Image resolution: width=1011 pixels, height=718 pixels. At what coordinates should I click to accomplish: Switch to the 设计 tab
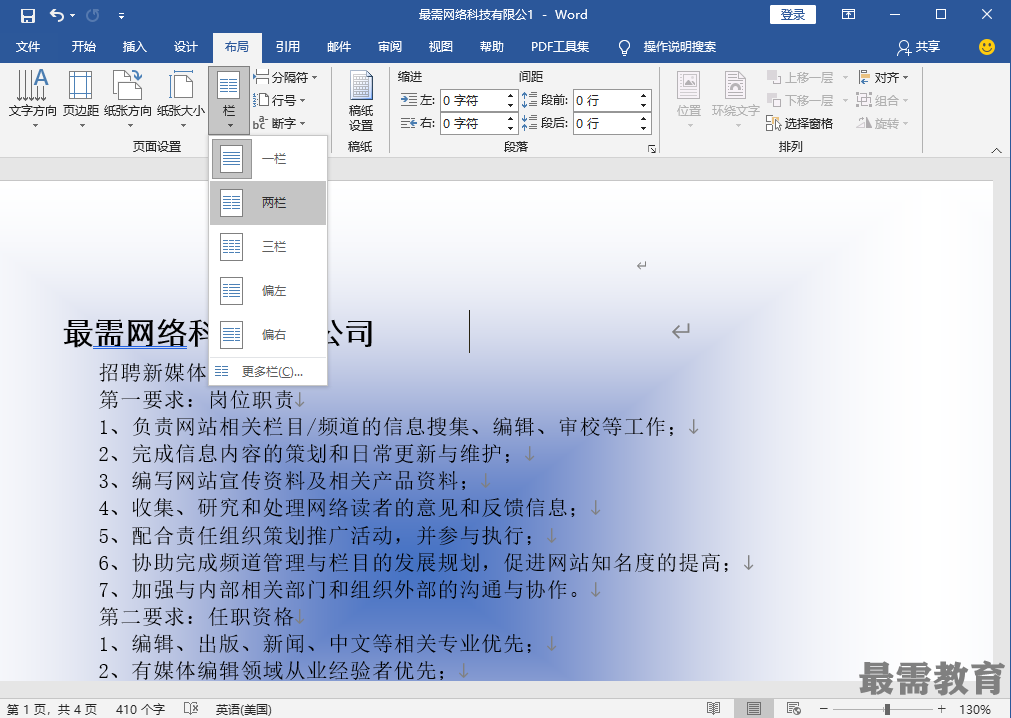pyautogui.click(x=186, y=47)
